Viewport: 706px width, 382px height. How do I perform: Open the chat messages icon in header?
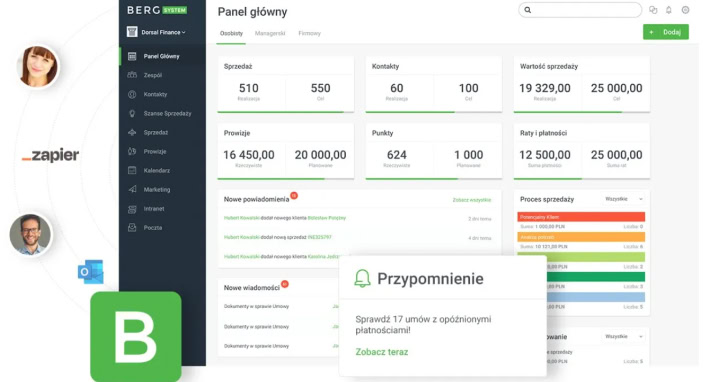point(653,10)
